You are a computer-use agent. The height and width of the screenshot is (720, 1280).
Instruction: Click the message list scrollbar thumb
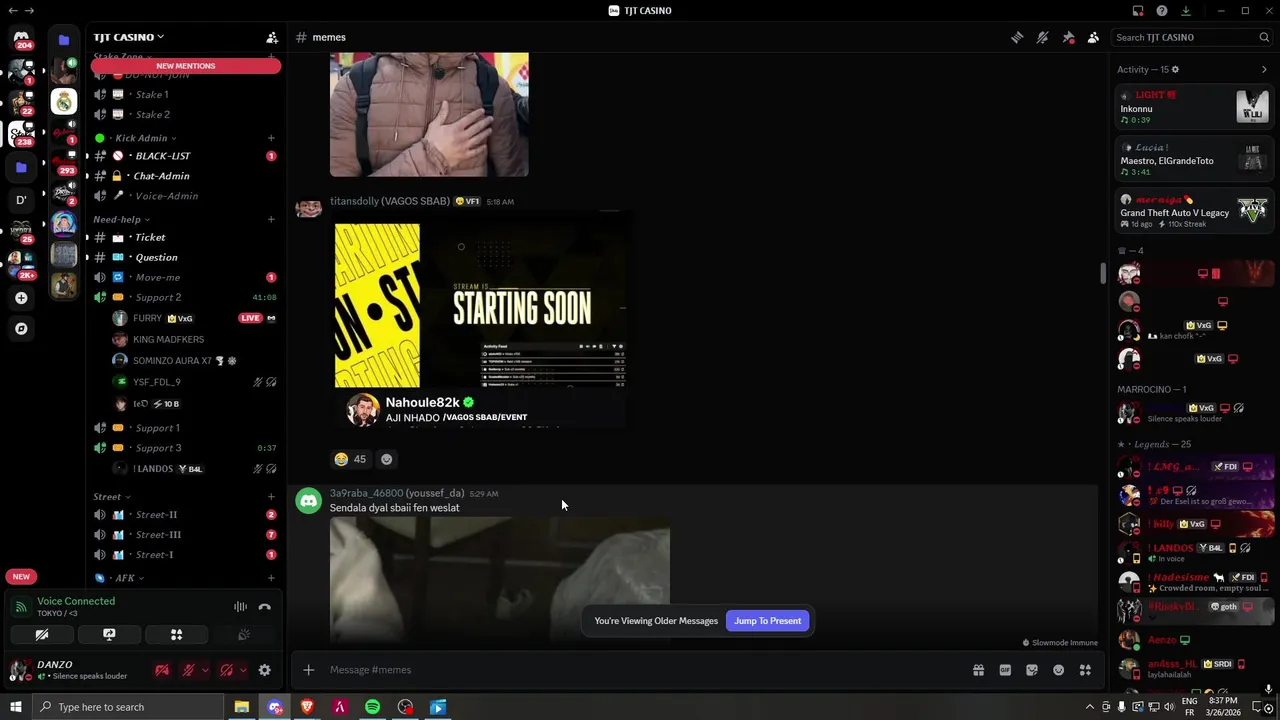[x=1103, y=273]
